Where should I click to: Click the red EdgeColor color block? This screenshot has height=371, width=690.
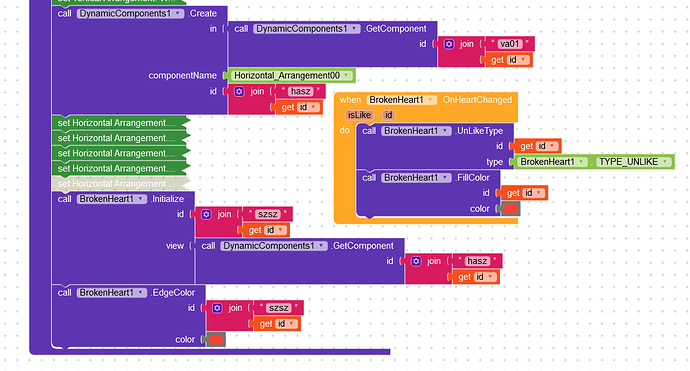(216, 339)
